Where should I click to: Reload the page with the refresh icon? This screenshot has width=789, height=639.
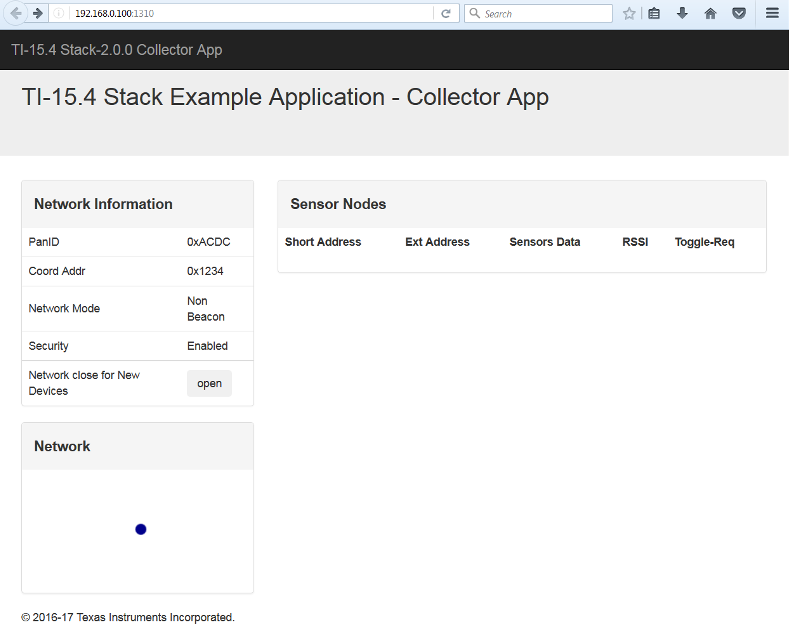coord(446,14)
